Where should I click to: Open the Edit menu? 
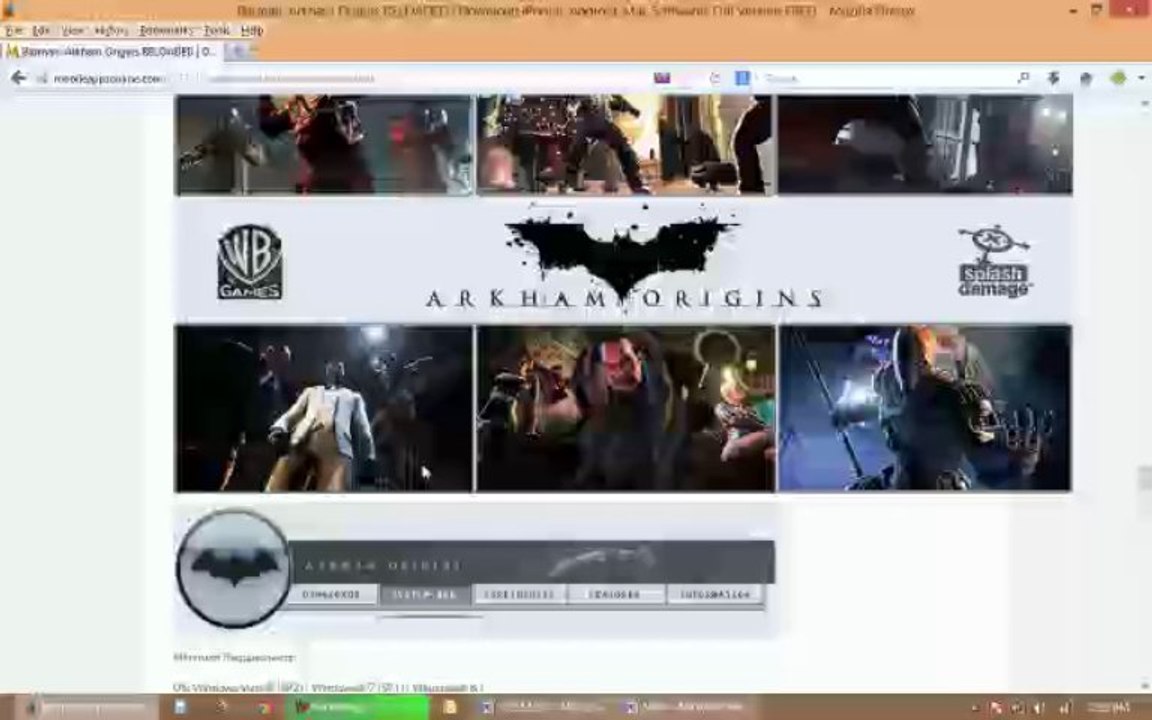(x=41, y=31)
